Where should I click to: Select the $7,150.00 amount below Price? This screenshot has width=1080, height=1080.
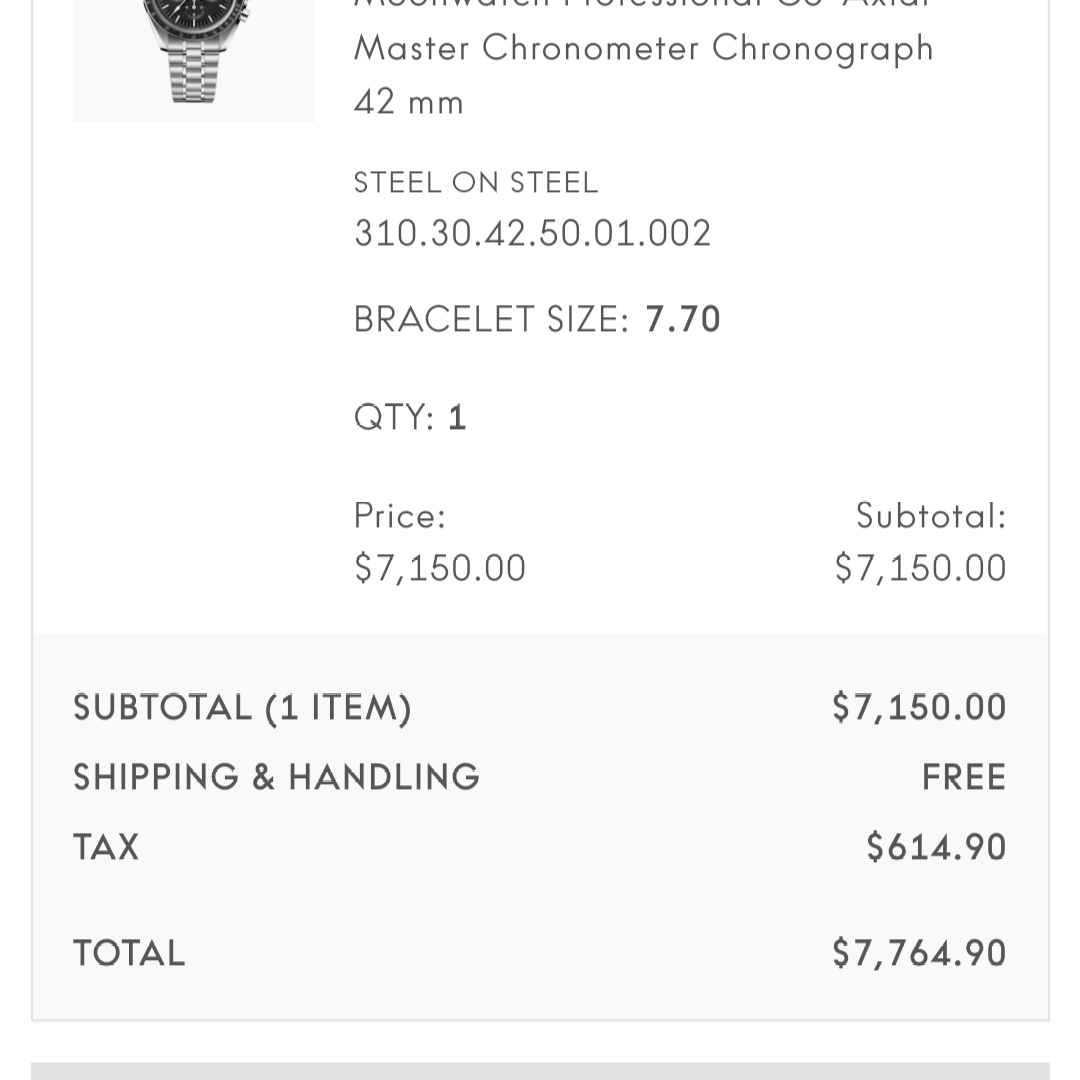pos(440,568)
